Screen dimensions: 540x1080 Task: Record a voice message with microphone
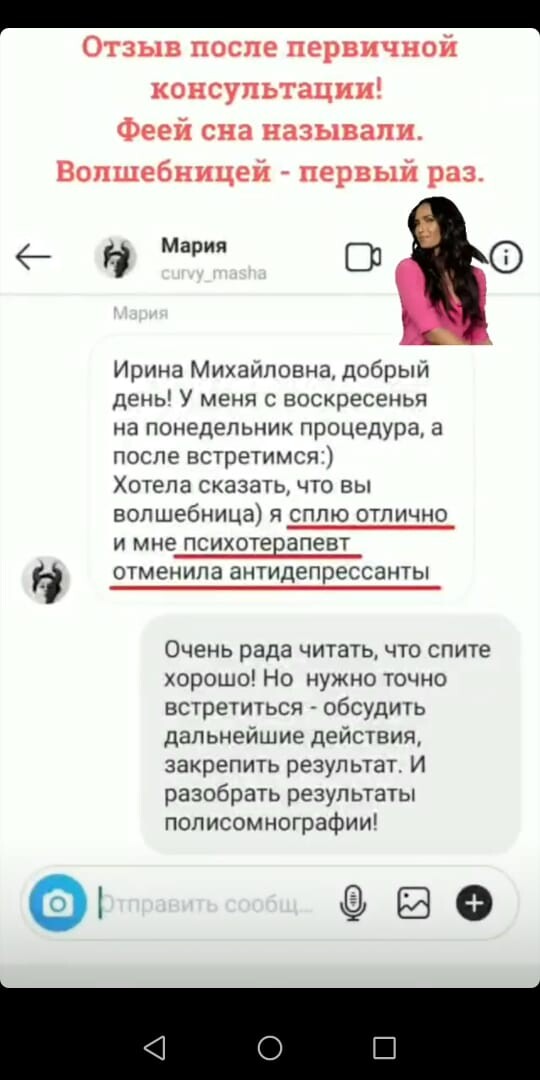pyautogui.click(x=355, y=903)
